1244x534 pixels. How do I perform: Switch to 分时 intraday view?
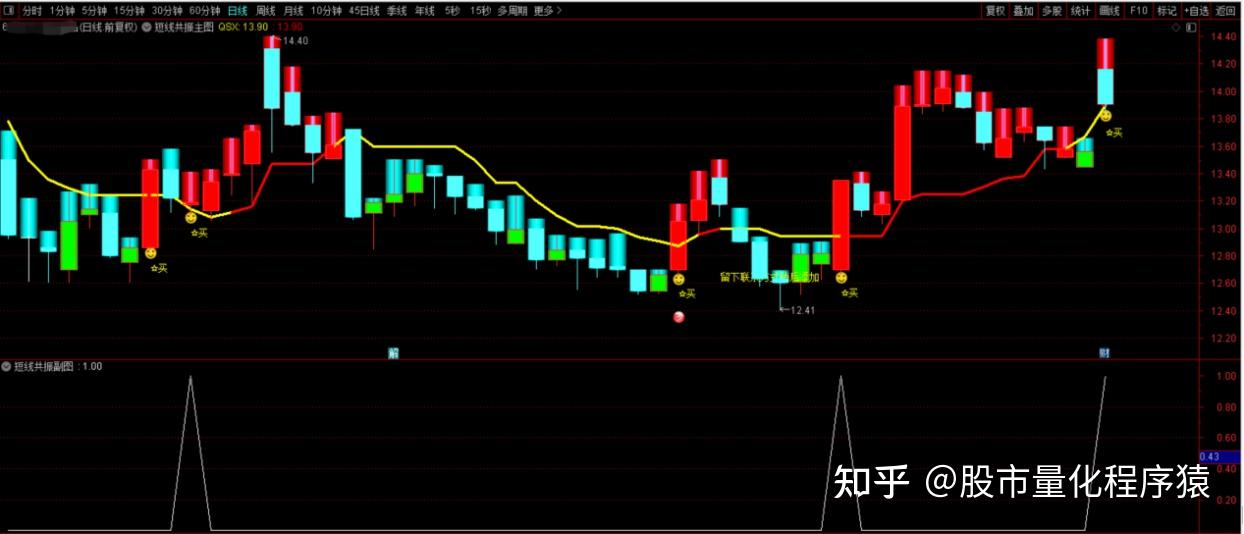(32, 11)
